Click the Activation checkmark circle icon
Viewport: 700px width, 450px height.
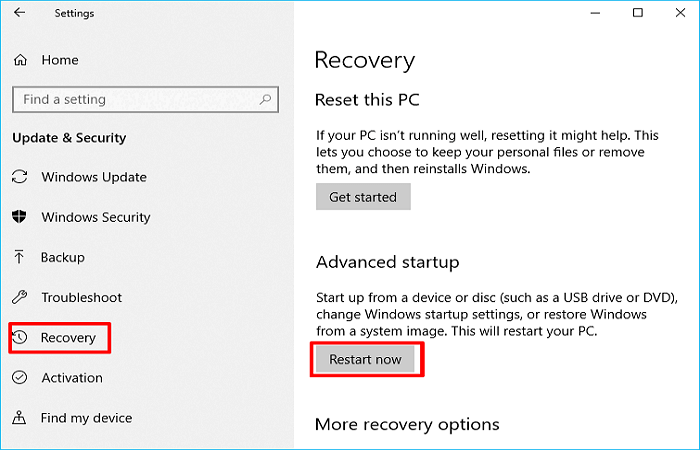[x=20, y=378]
